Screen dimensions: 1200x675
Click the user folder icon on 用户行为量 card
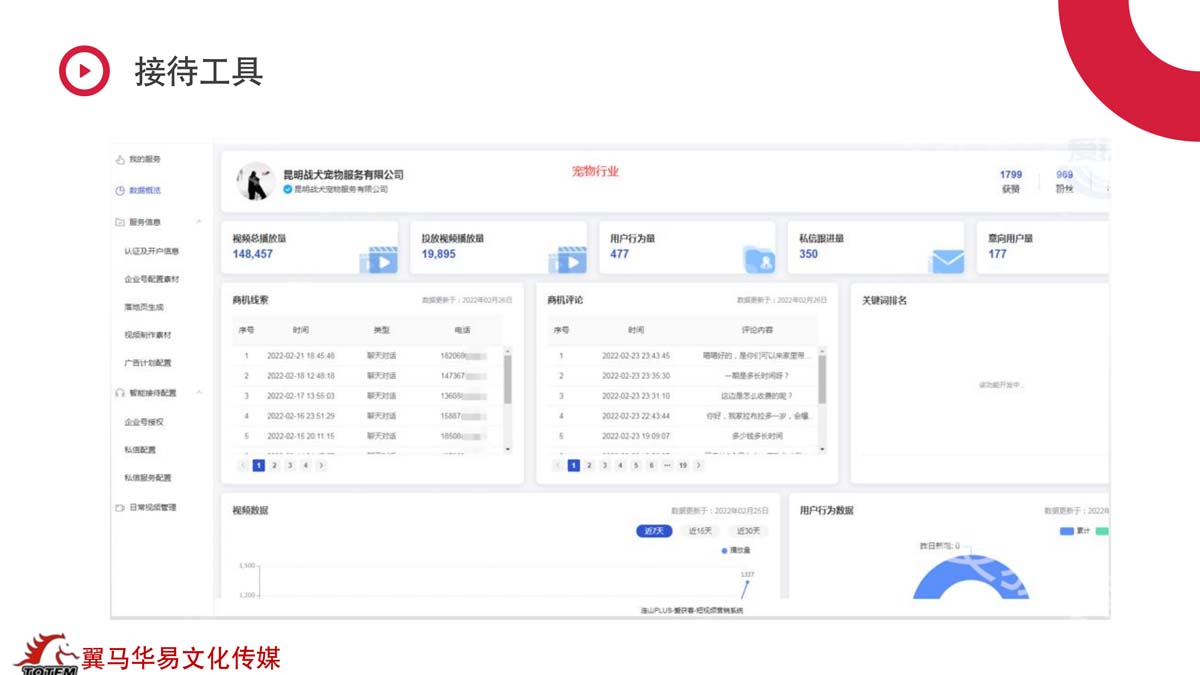760,260
